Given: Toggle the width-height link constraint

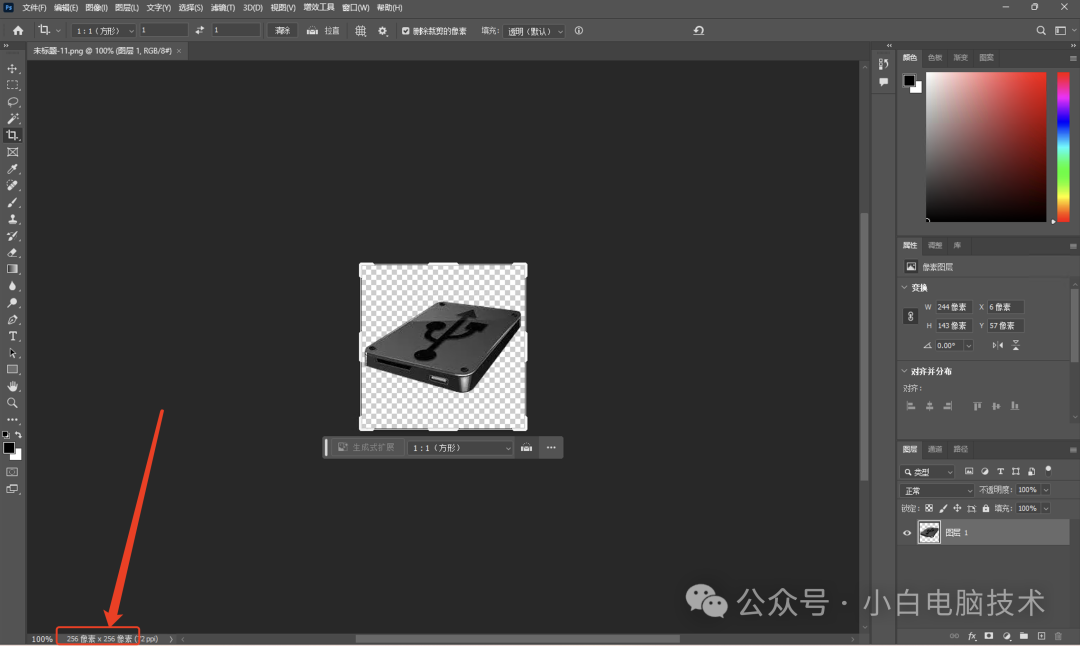Looking at the screenshot, I should [x=910, y=316].
